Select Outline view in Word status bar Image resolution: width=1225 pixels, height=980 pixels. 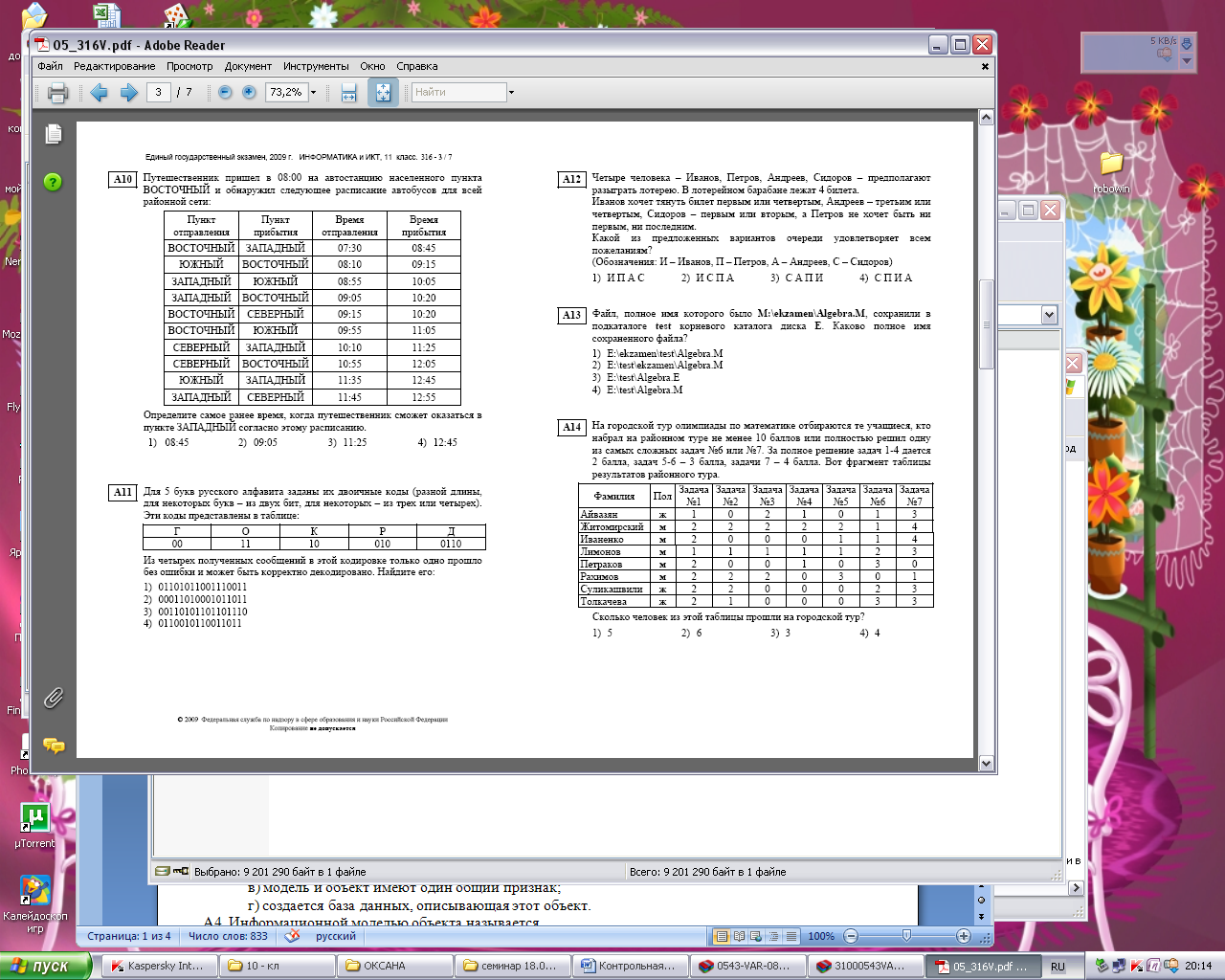(x=773, y=936)
